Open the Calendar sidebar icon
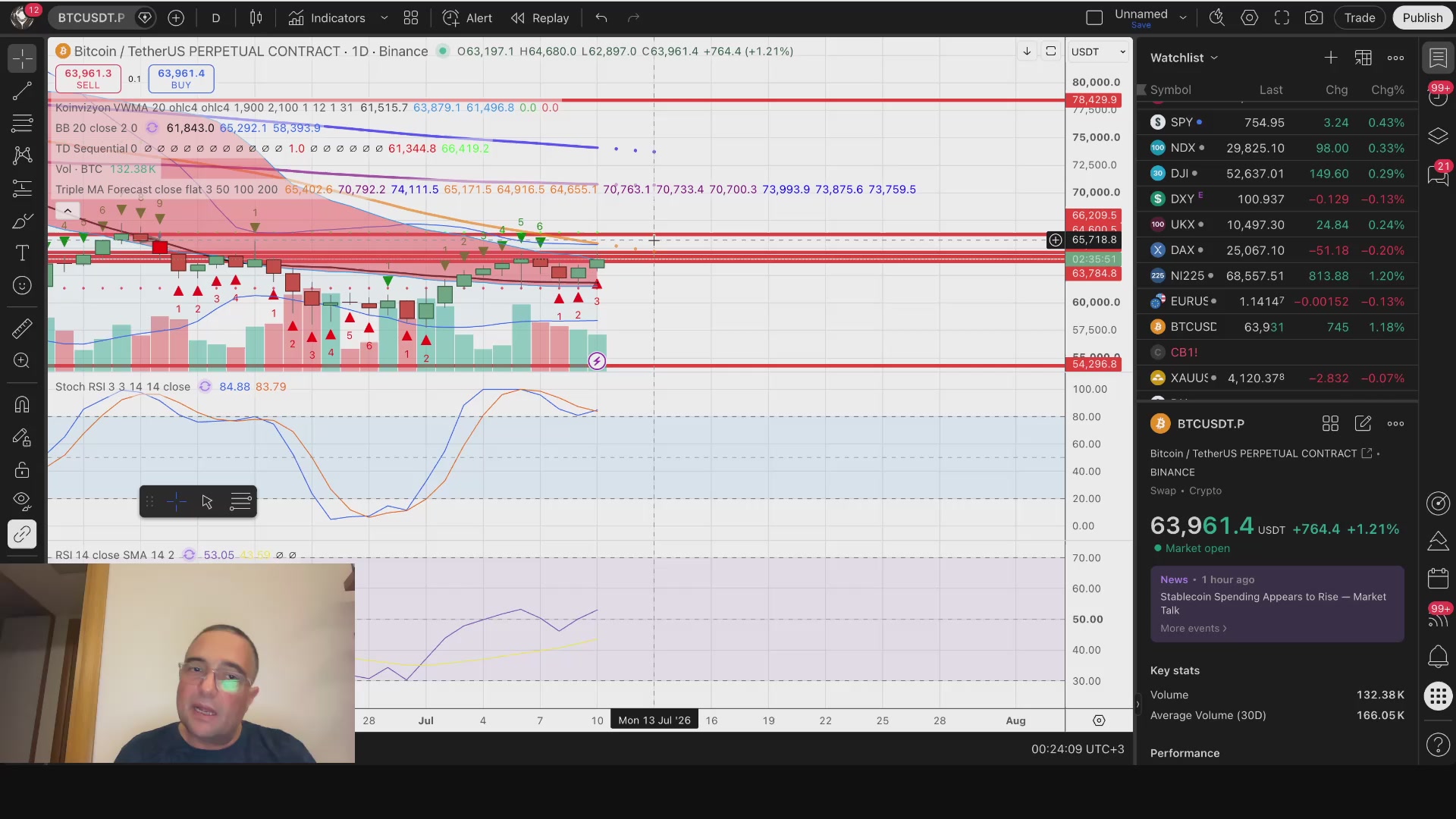Screen dimensions: 1456x819 point(1438,579)
